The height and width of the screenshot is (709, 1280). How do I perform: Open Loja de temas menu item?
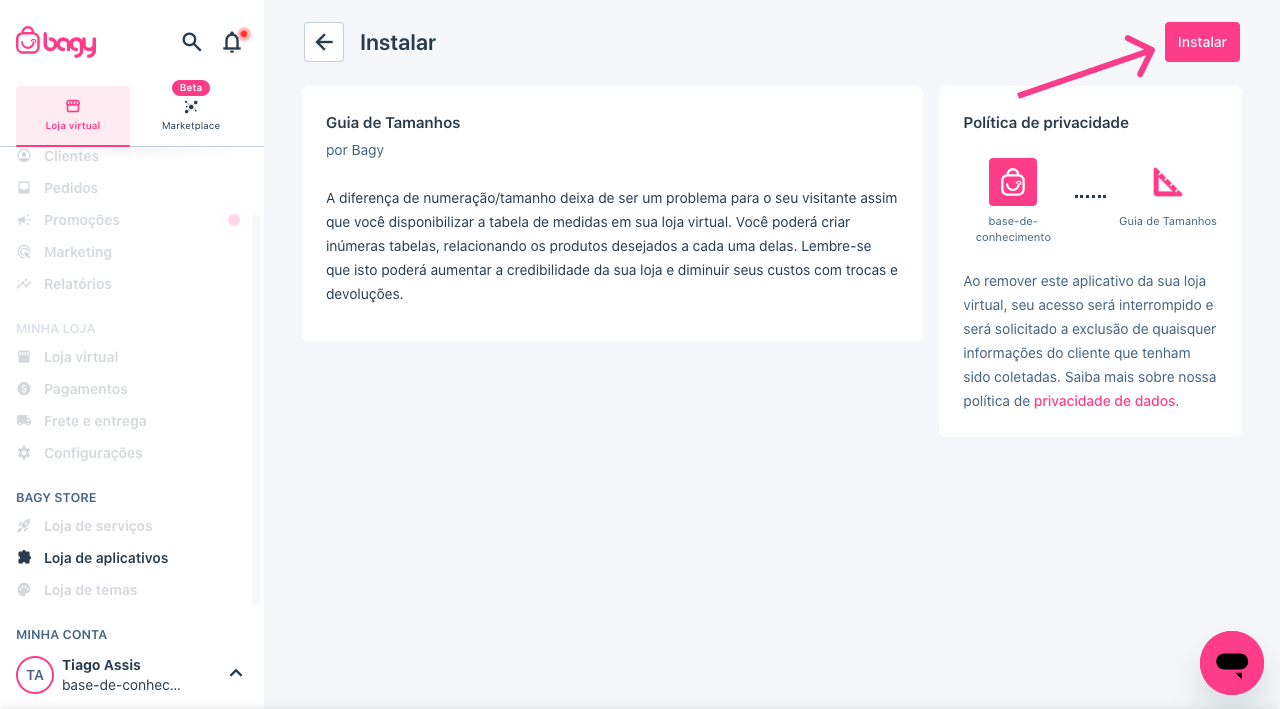(x=91, y=590)
